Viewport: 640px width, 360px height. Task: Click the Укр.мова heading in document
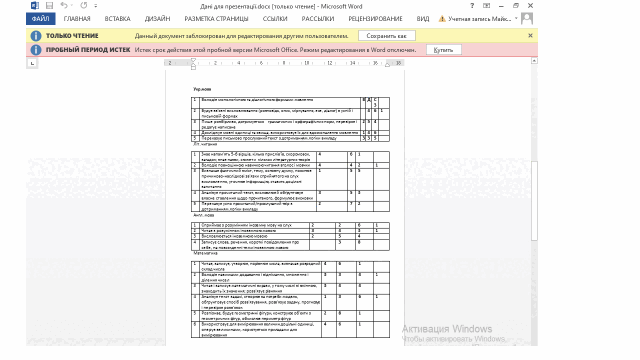tap(202, 89)
